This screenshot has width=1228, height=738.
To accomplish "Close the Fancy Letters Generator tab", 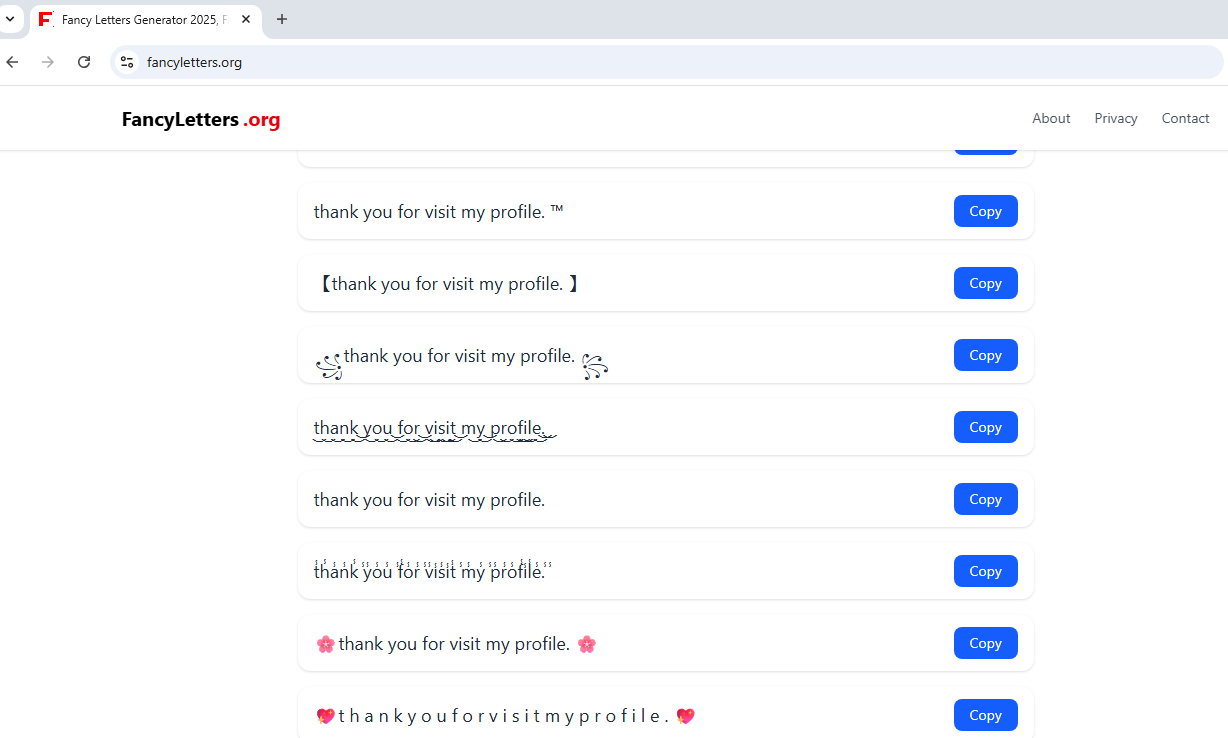I will pyautogui.click(x=246, y=19).
